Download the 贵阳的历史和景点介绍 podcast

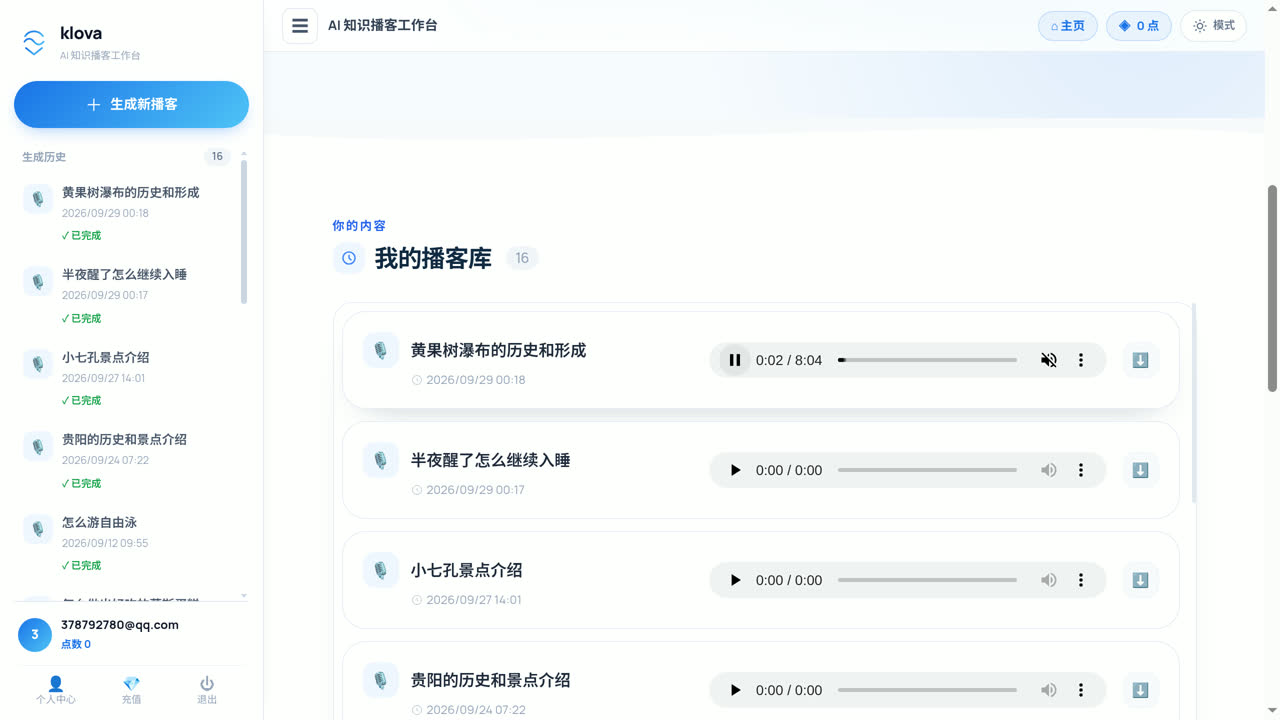tap(1140, 690)
